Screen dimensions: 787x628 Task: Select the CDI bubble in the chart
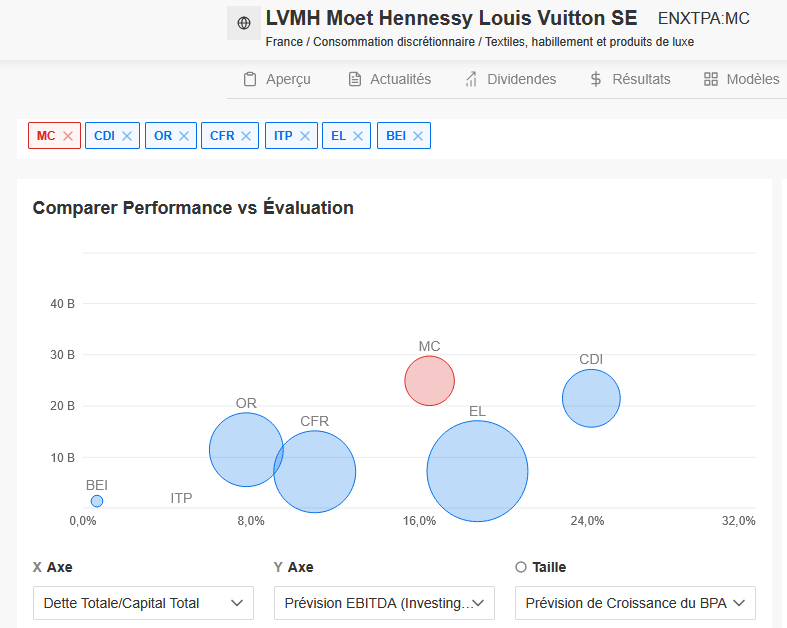(x=591, y=399)
